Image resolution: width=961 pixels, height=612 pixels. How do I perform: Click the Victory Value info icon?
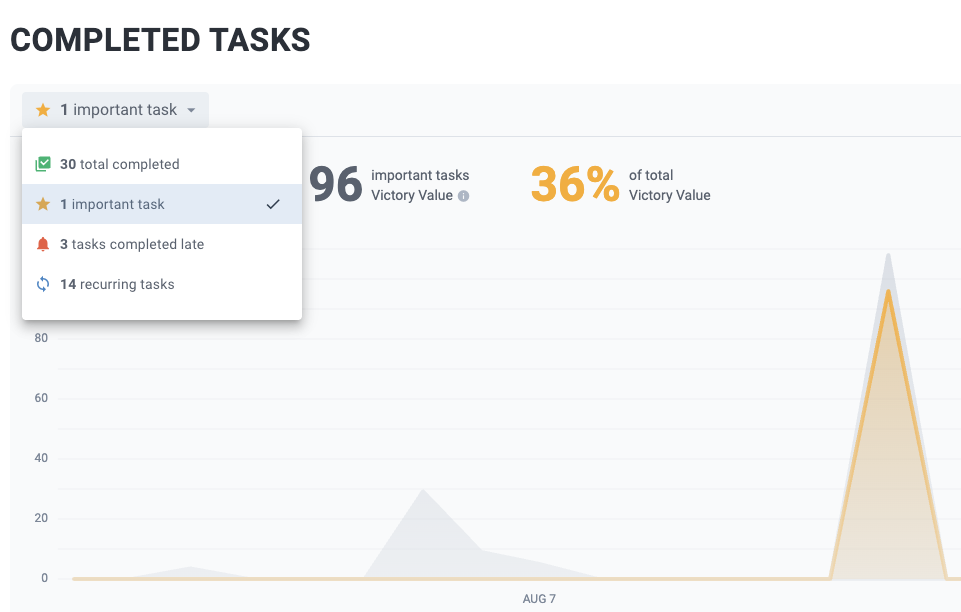[463, 196]
